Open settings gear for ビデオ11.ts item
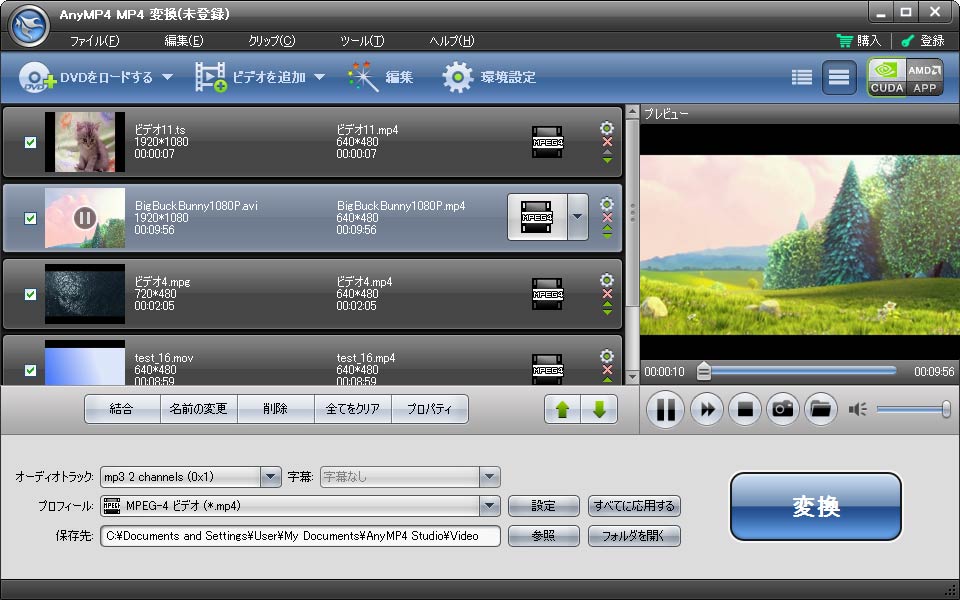This screenshot has width=960, height=600. (605, 128)
